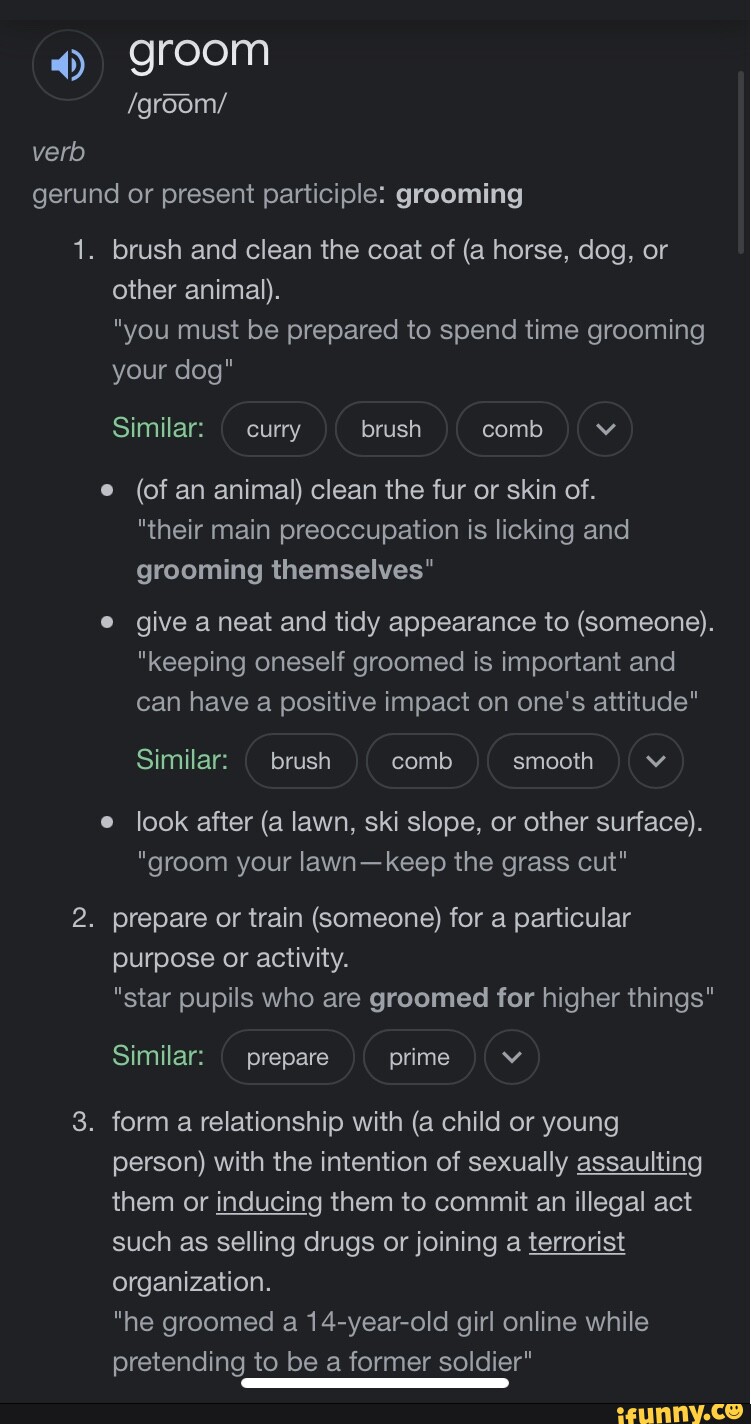Open the assaulting word link

[x=639, y=1162]
